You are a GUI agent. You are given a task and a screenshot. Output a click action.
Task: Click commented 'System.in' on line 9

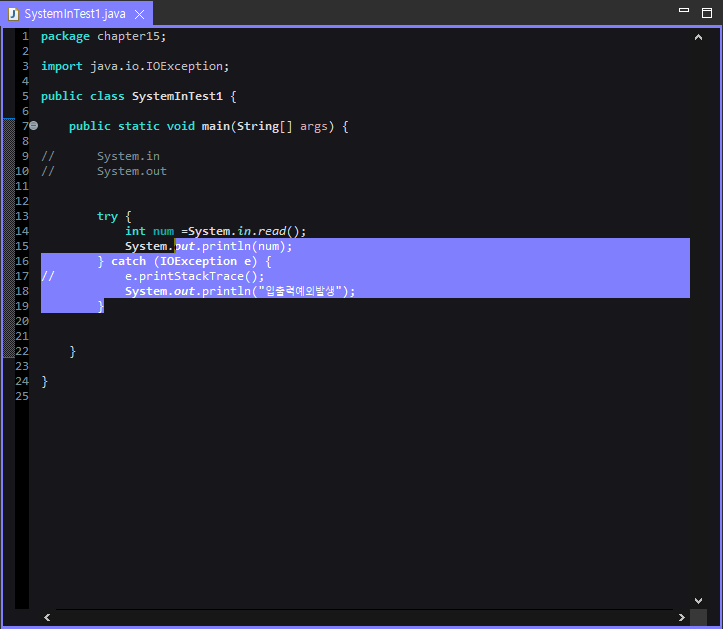pyautogui.click(x=128, y=156)
